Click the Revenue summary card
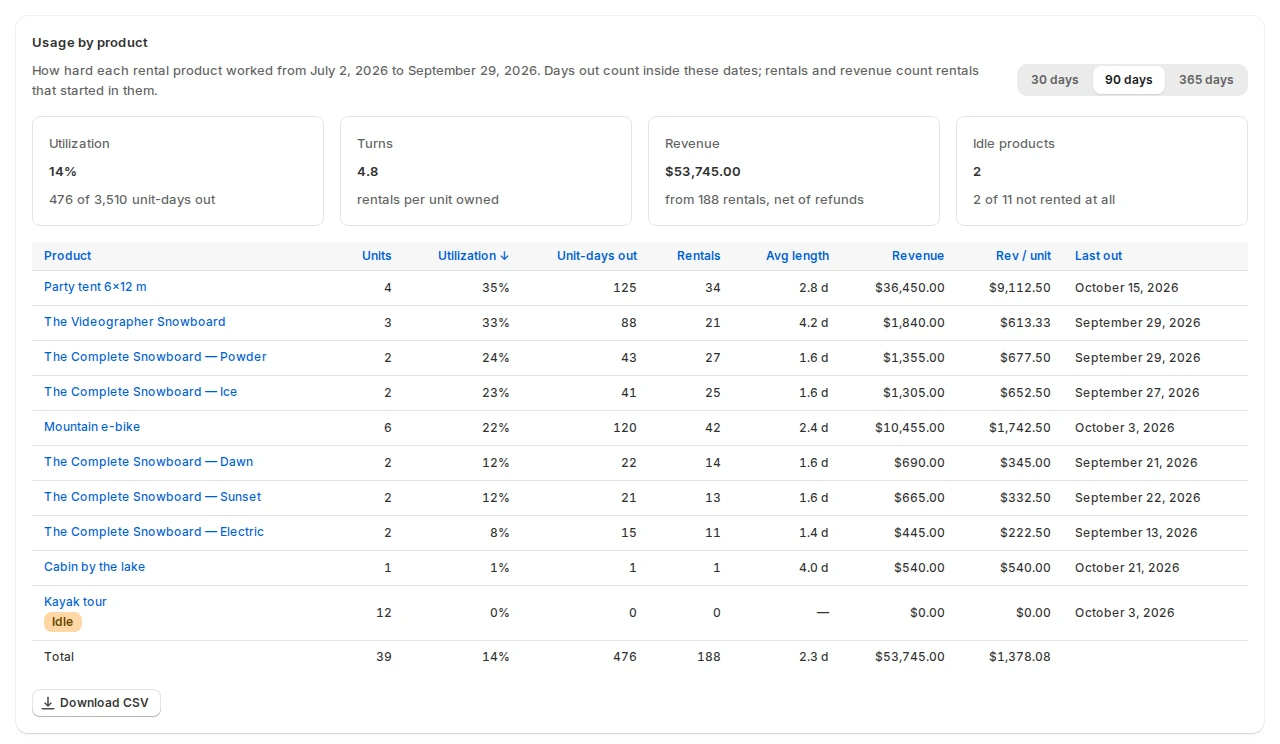The width and height of the screenshot is (1280, 744). coord(794,171)
